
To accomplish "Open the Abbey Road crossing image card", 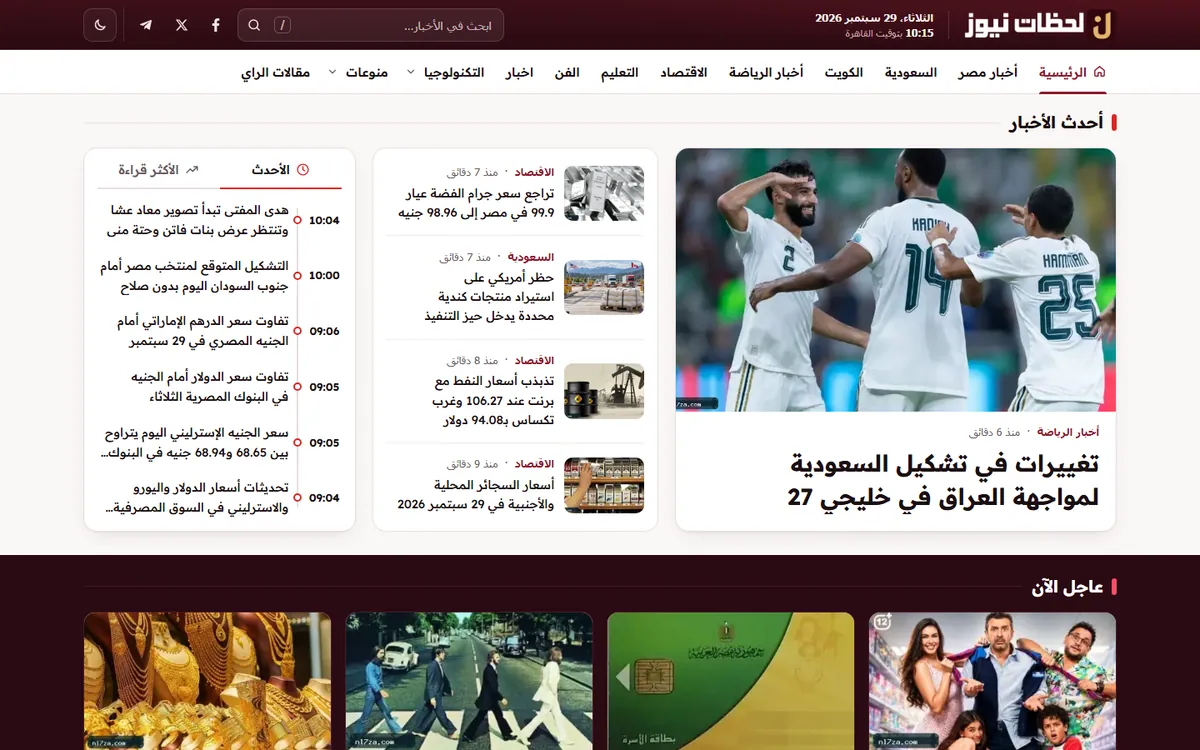I will (x=469, y=681).
